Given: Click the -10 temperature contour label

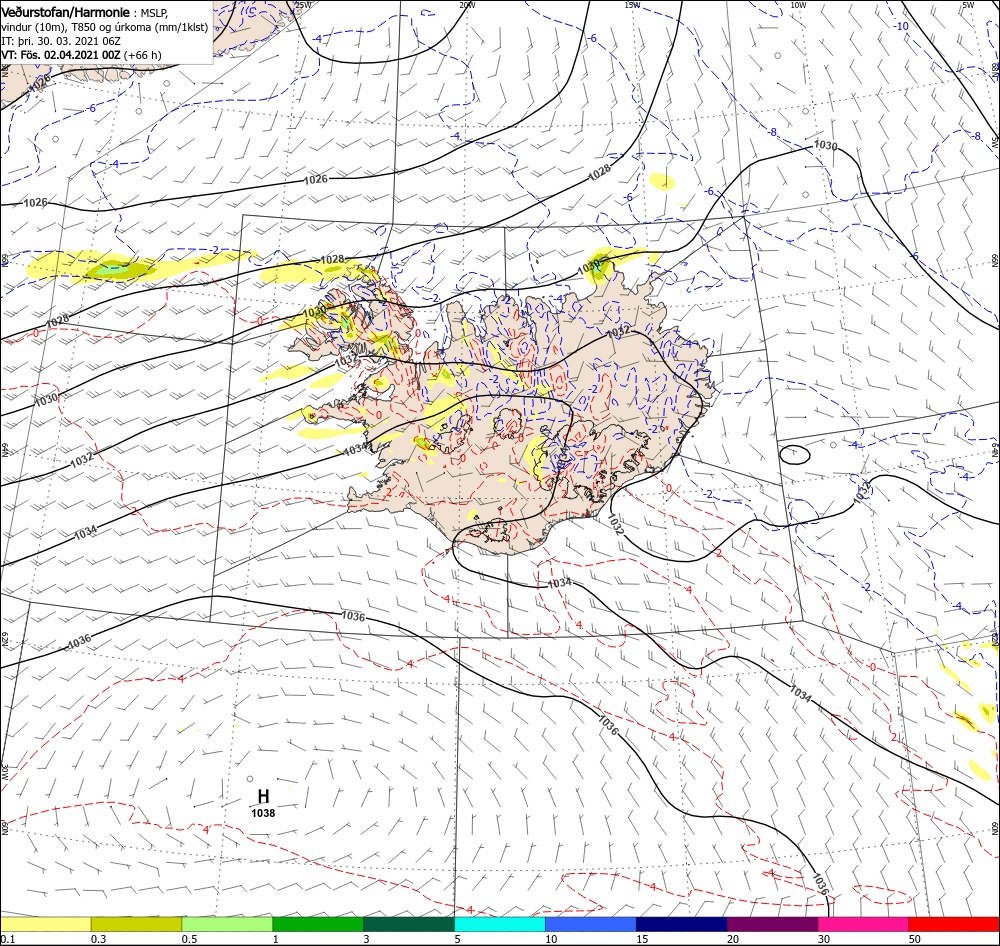Looking at the screenshot, I should [901, 26].
